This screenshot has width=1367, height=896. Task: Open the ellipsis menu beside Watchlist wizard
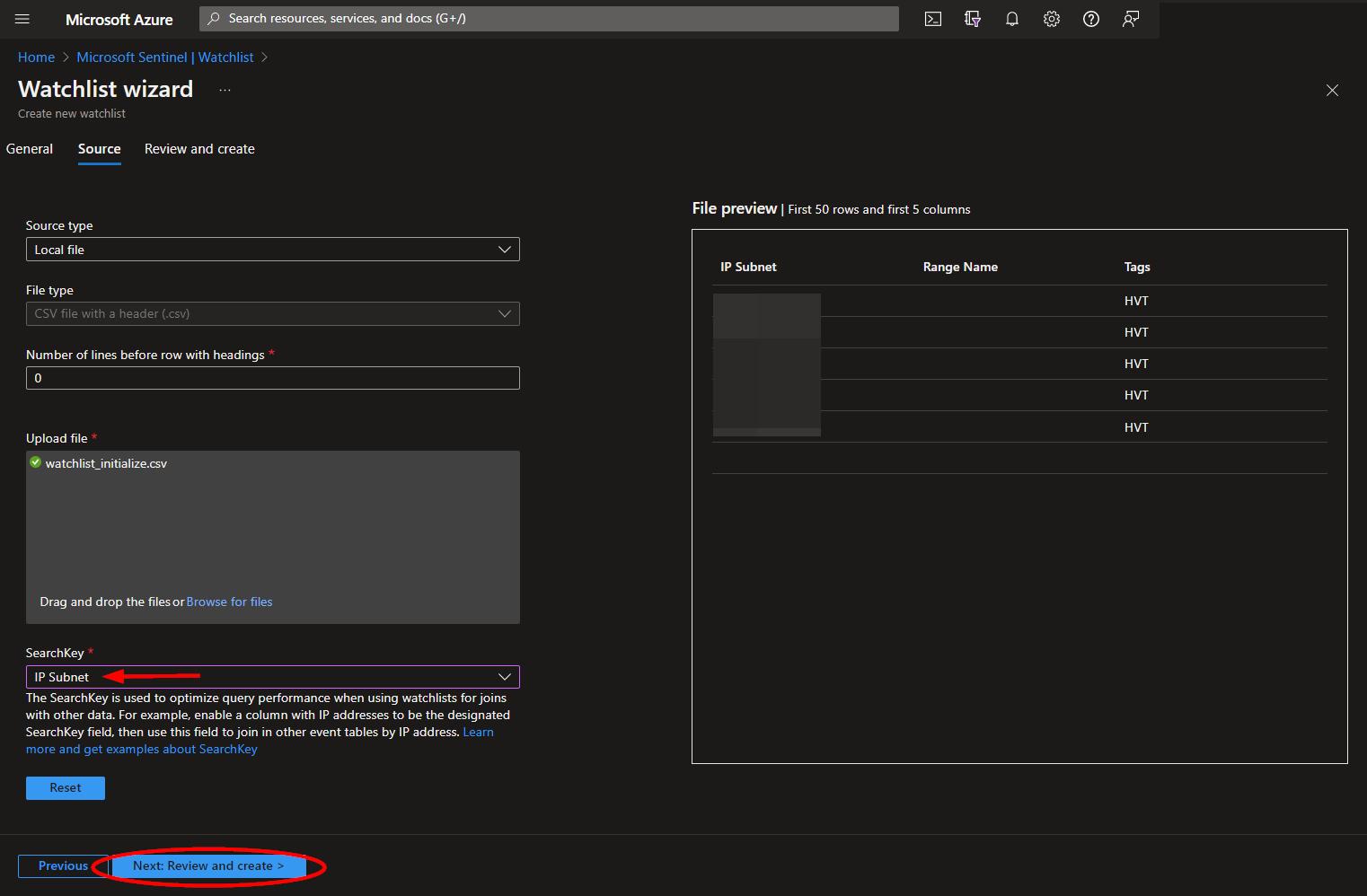point(225,90)
